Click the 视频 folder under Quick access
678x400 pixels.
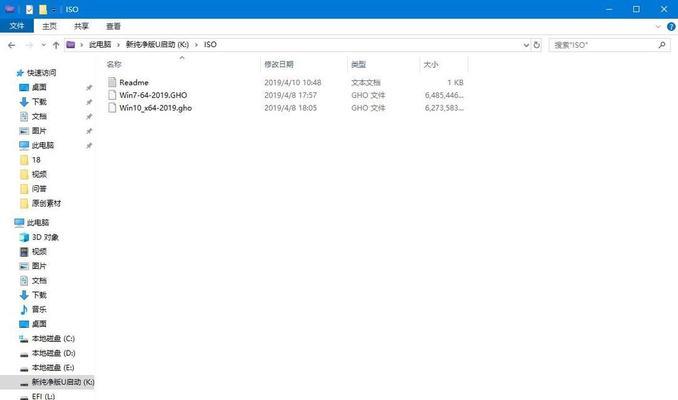(39, 174)
